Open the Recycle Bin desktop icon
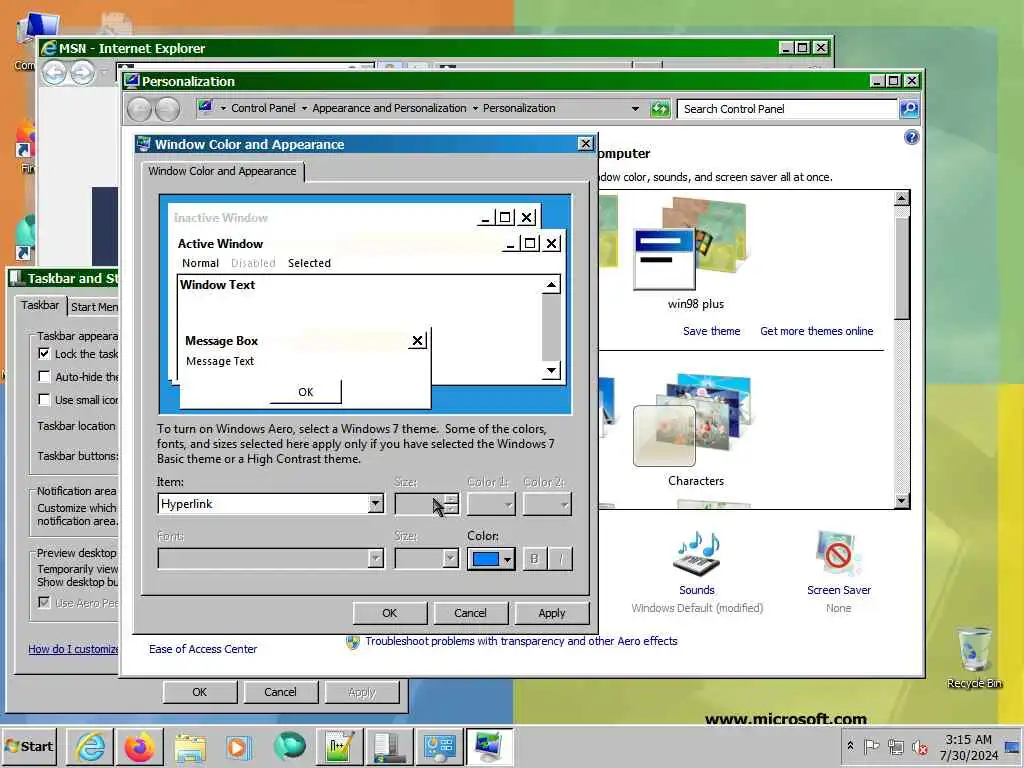 (974, 657)
